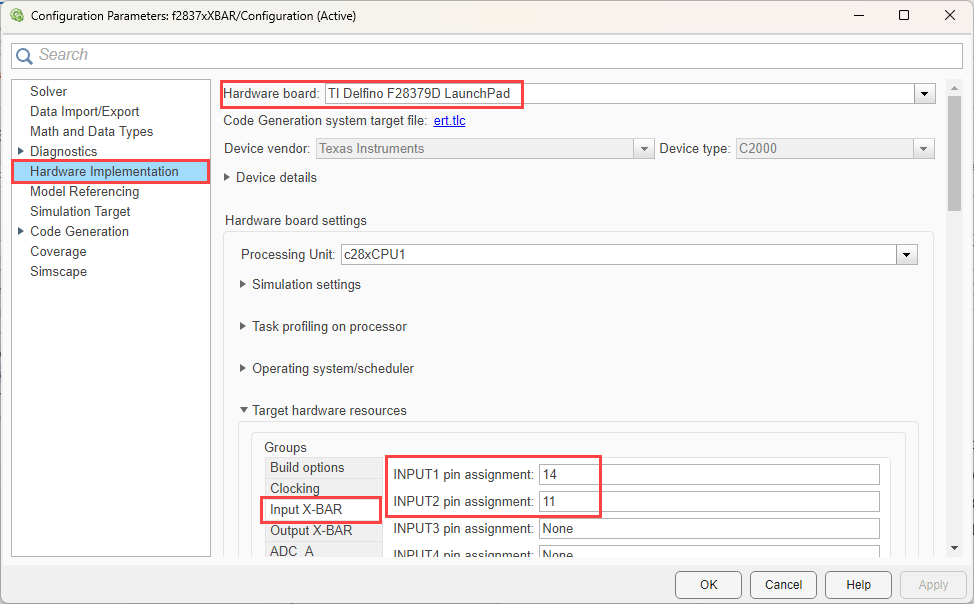Expand Task profiling on processor

243,327
